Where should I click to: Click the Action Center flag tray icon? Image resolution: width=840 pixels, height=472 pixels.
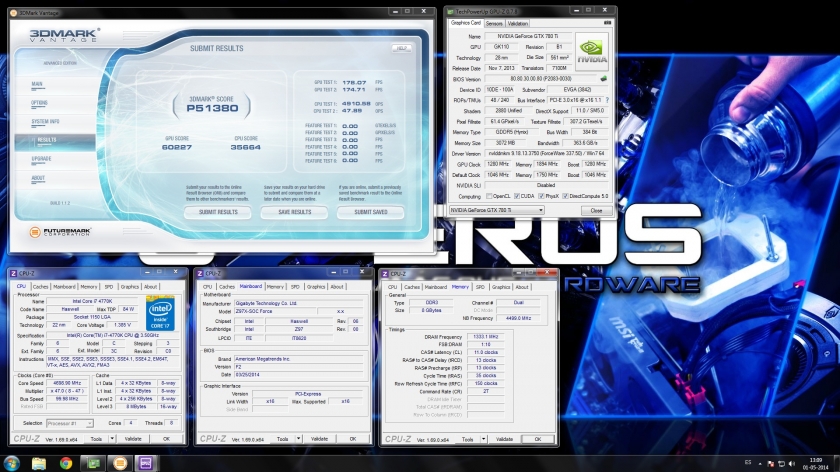point(770,464)
